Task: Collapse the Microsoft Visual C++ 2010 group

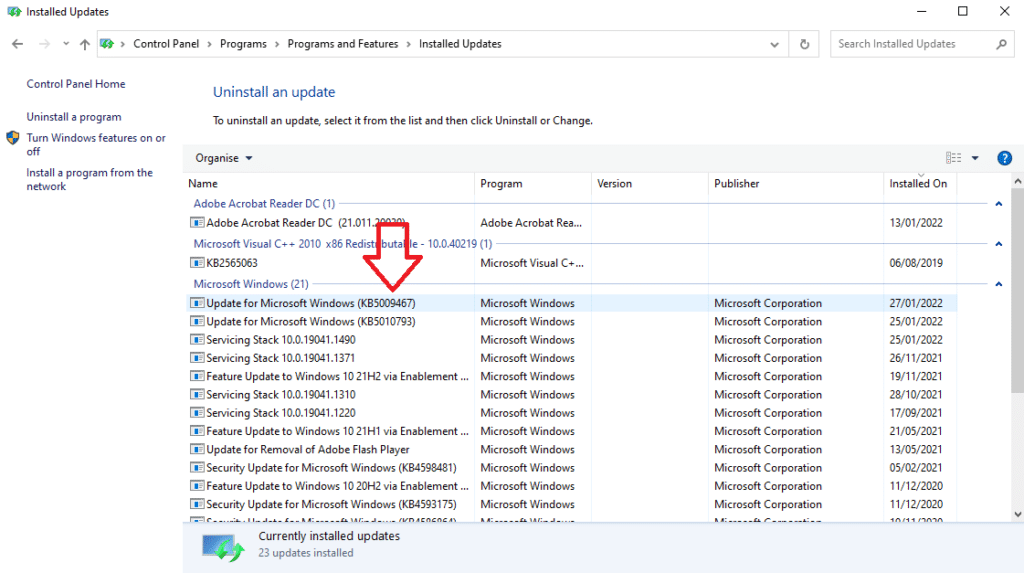Action: pyautogui.click(x=999, y=244)
